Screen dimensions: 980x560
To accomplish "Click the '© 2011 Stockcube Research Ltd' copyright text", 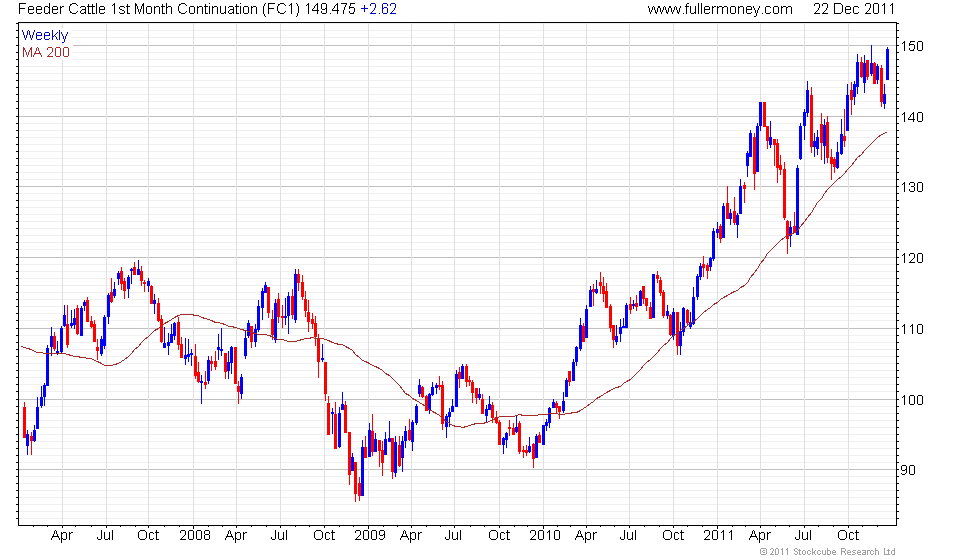I will pyautogui.click(x=828, y=552).
